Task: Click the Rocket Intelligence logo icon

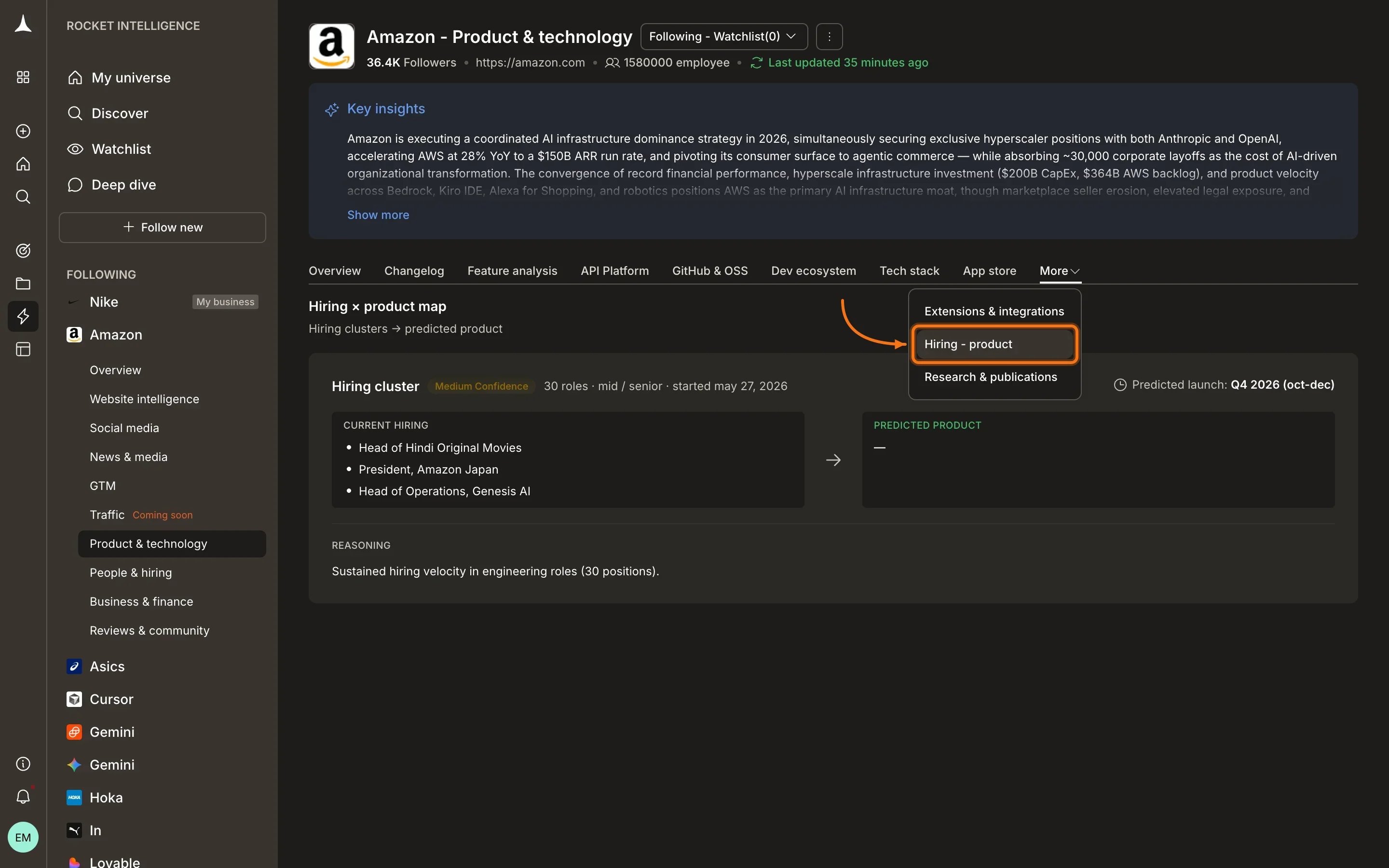Action: point(23,24)
